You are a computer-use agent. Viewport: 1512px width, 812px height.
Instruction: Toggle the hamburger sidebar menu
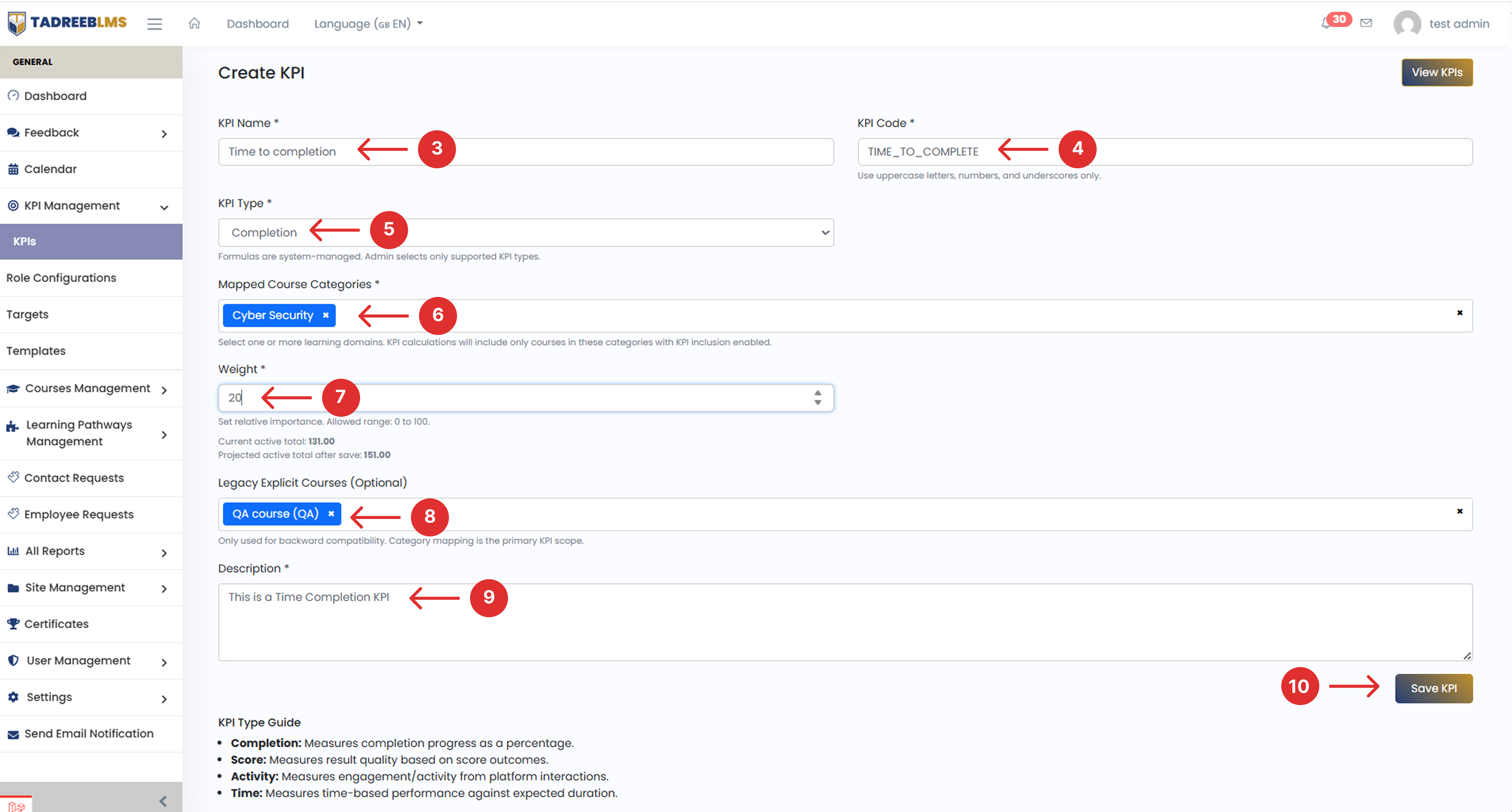coord(154,23)
